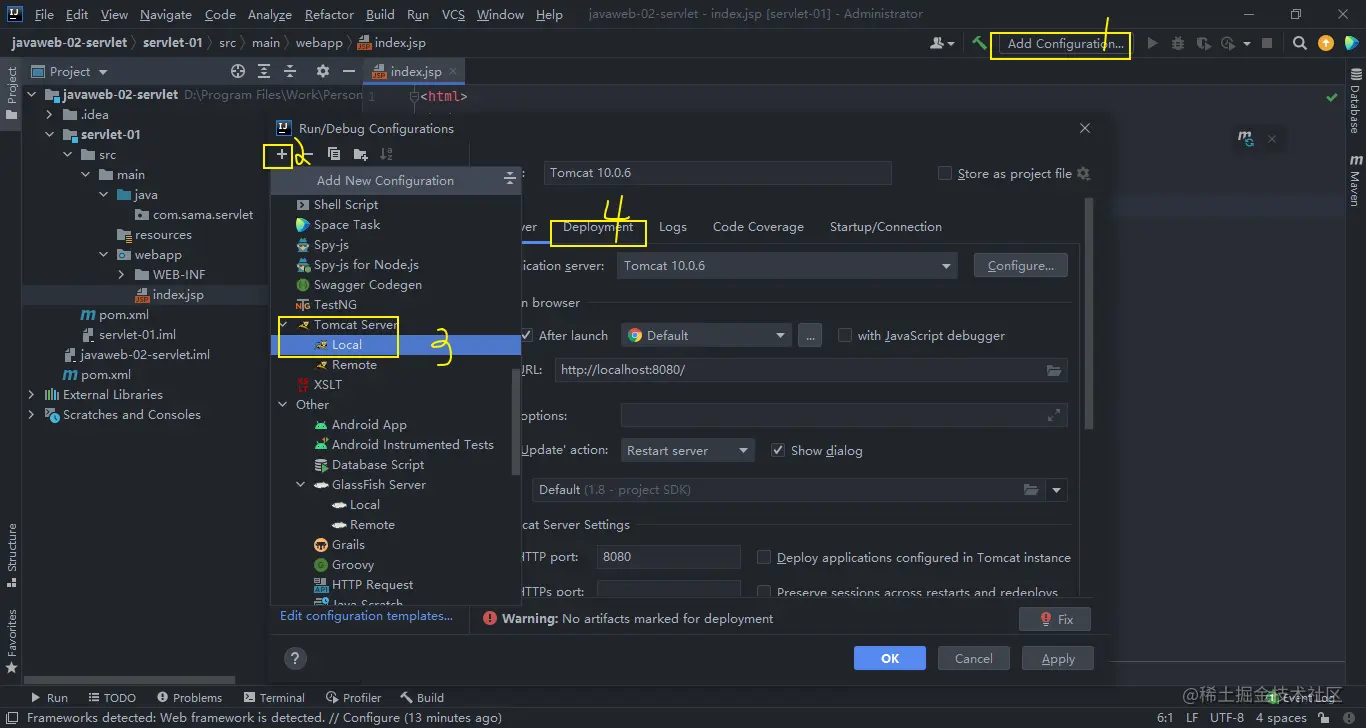Image resolution: width=1366 pixels, height=728 pixels.
Task: Open Project panel settings gear icon
Action: (x=322, y=71)
